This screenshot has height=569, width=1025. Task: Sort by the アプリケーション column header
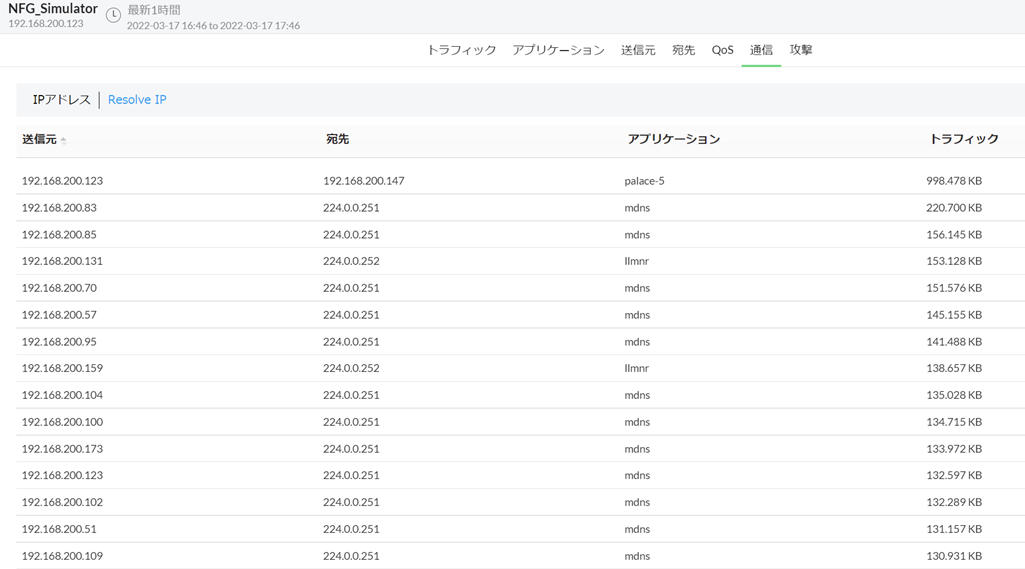point(673,139)
